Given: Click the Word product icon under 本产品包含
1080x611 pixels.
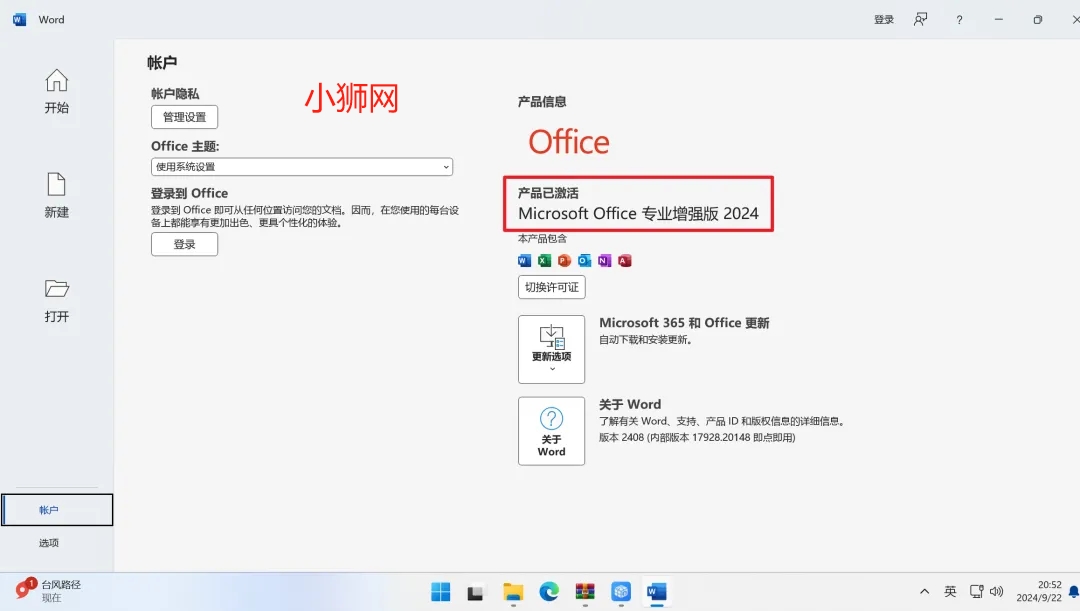Looking at the screenshot, I should coord(524,260).
